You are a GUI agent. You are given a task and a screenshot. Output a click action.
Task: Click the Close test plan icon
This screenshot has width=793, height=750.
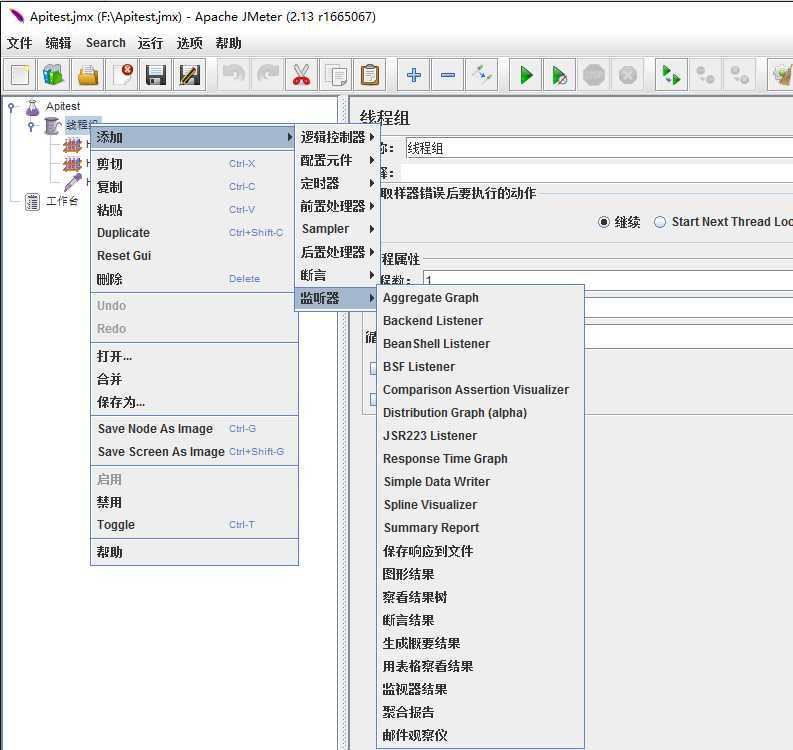(x=122, y=75)
